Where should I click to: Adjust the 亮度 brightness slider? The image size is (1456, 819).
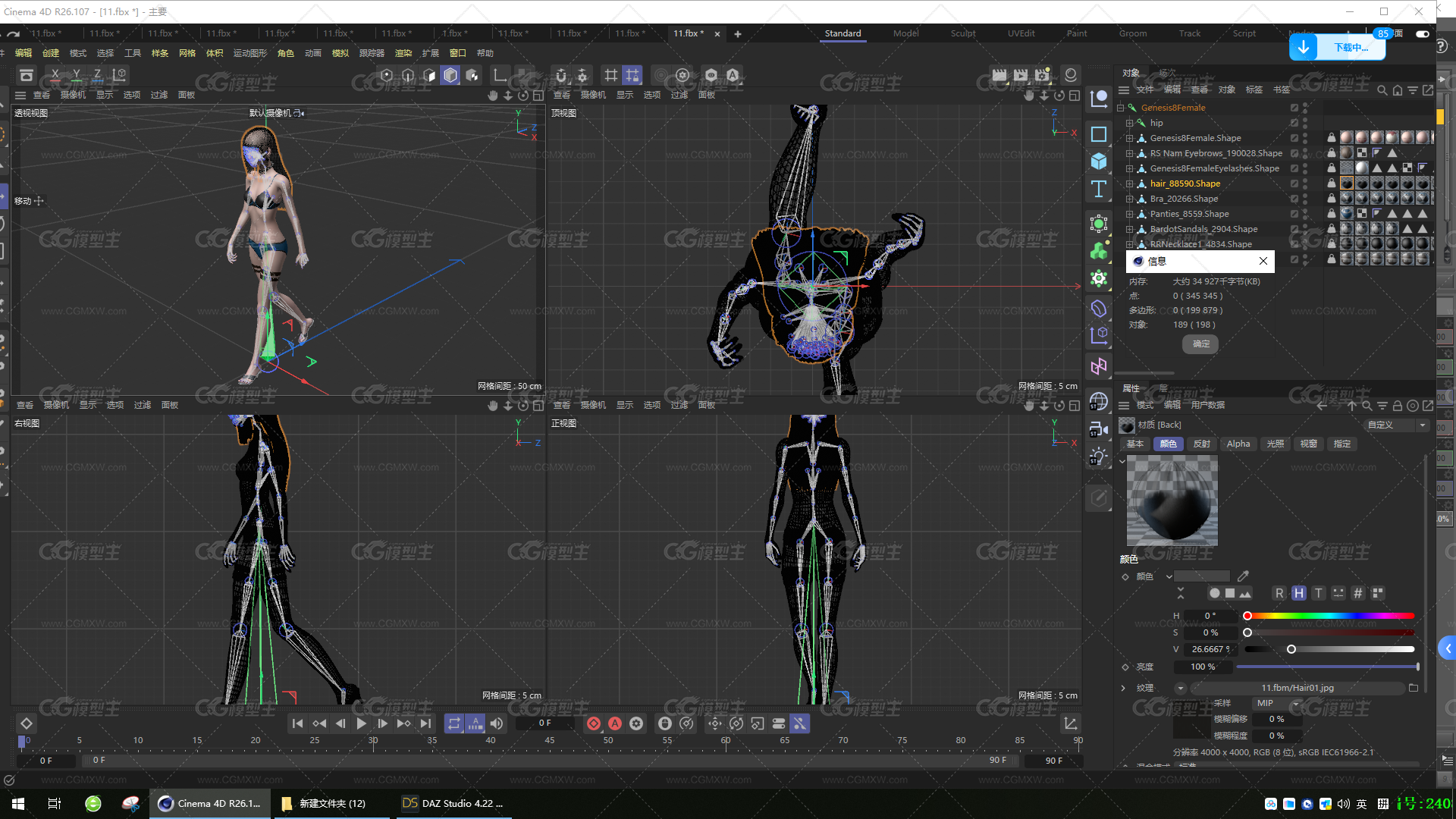(1327, 667)
